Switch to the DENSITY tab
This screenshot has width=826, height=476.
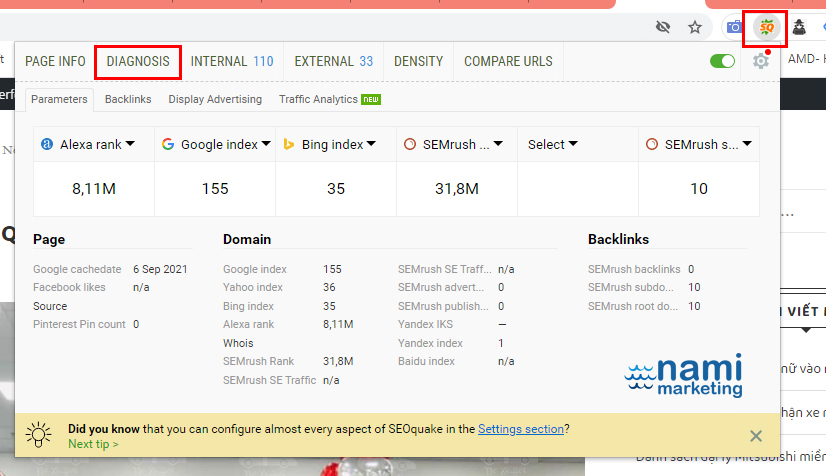pos(418,62)
